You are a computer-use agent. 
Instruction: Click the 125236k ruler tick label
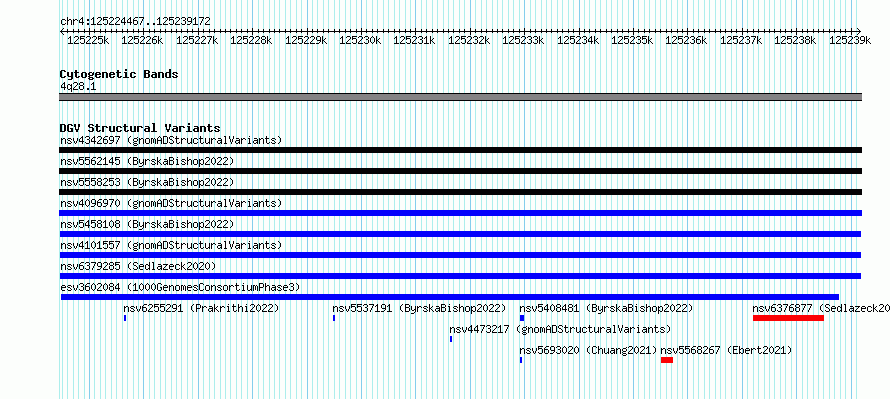(x=687, y=40)
